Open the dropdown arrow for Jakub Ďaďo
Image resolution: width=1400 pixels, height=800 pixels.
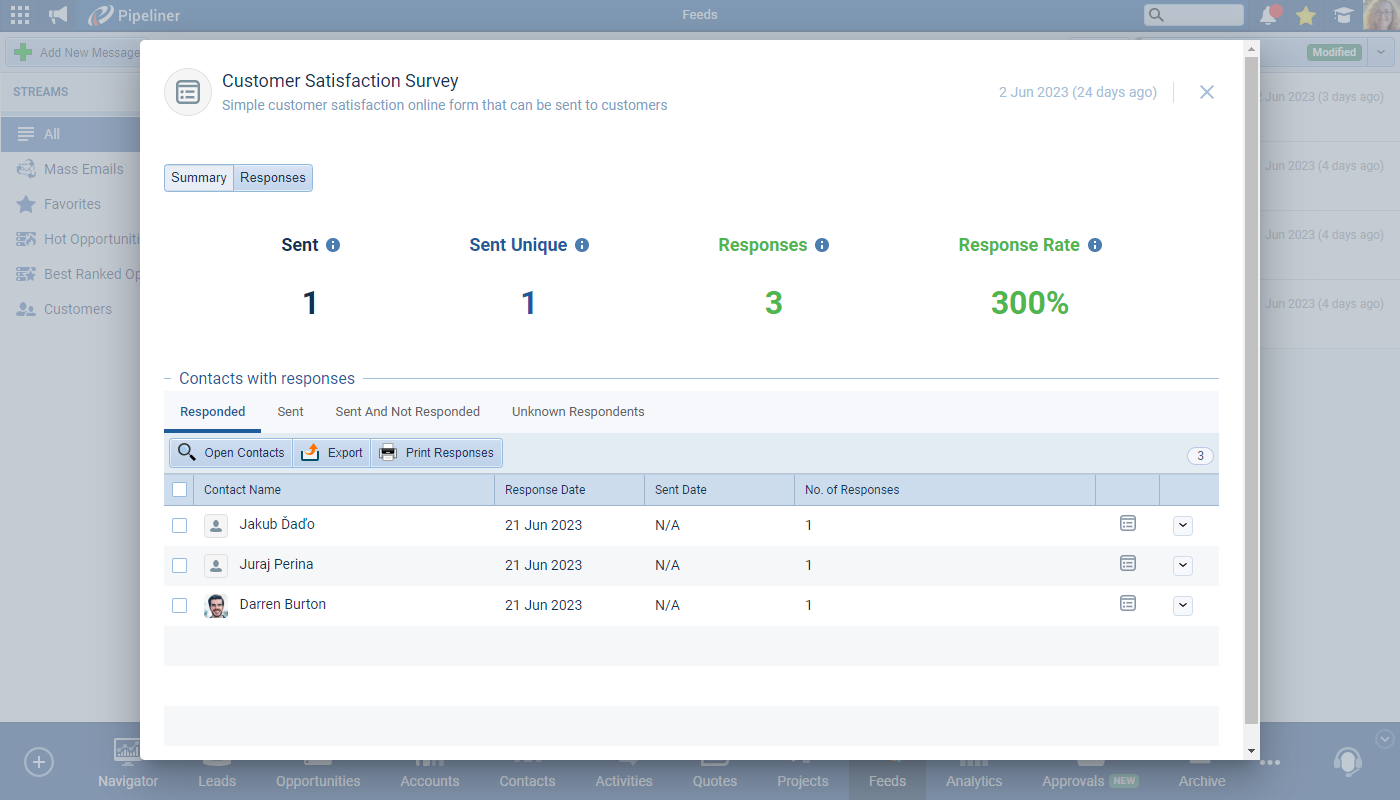1183,525
